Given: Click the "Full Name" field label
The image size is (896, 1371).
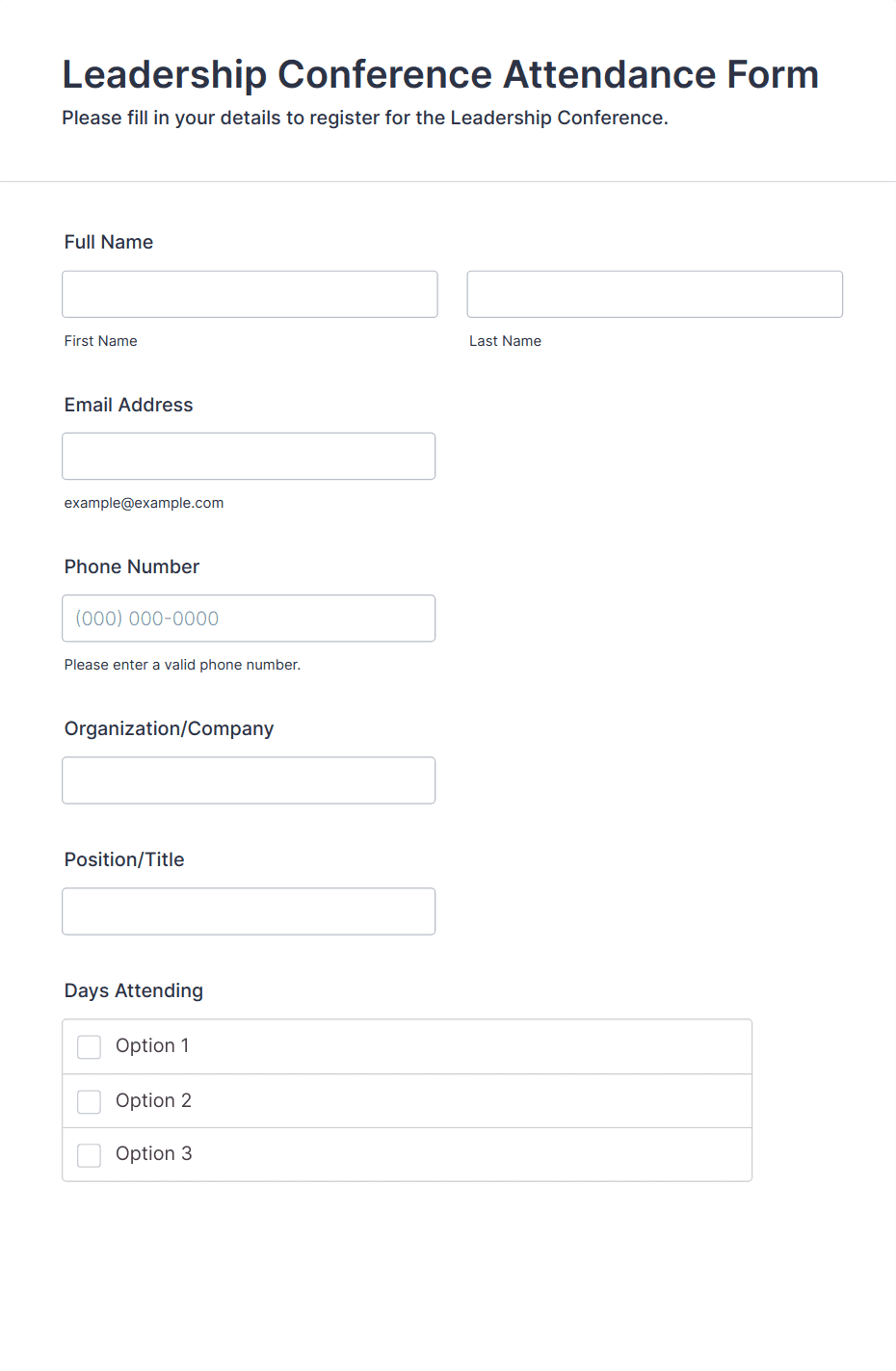Looking at the screenshot, I should [109, 242].
